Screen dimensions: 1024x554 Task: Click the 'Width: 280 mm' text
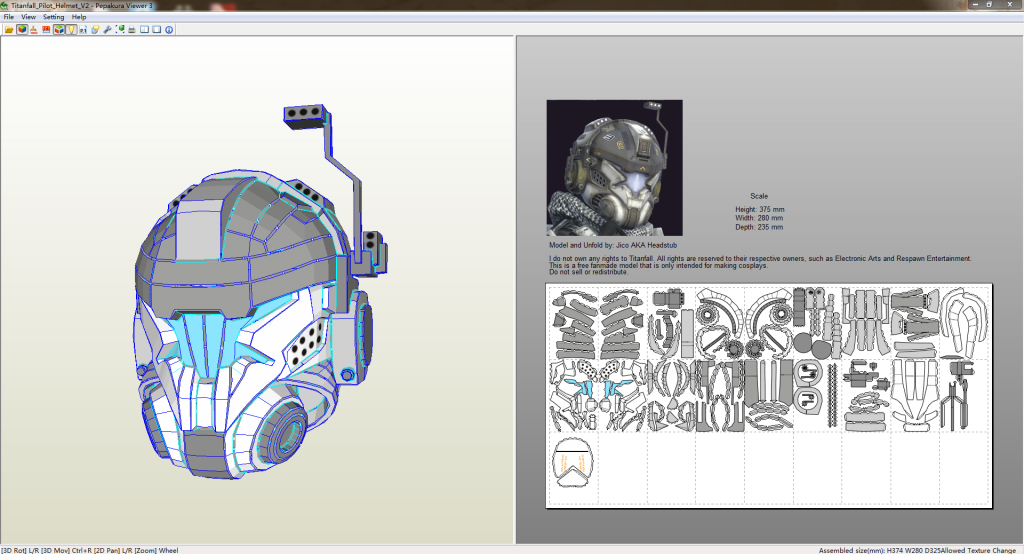click(759, 218)
